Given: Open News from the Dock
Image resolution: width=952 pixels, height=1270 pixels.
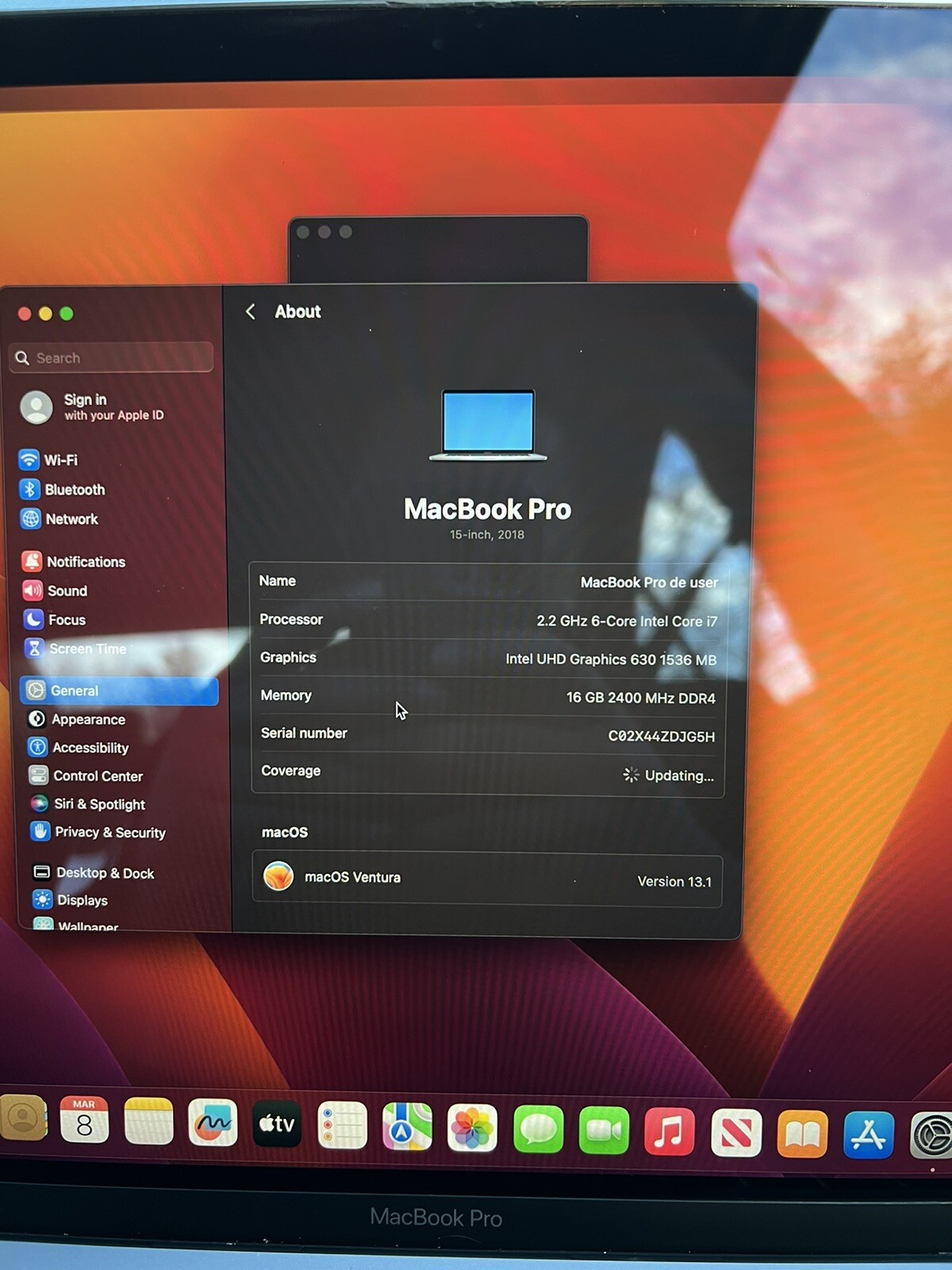Looking at the screenshot, I should click(736, 1133).
